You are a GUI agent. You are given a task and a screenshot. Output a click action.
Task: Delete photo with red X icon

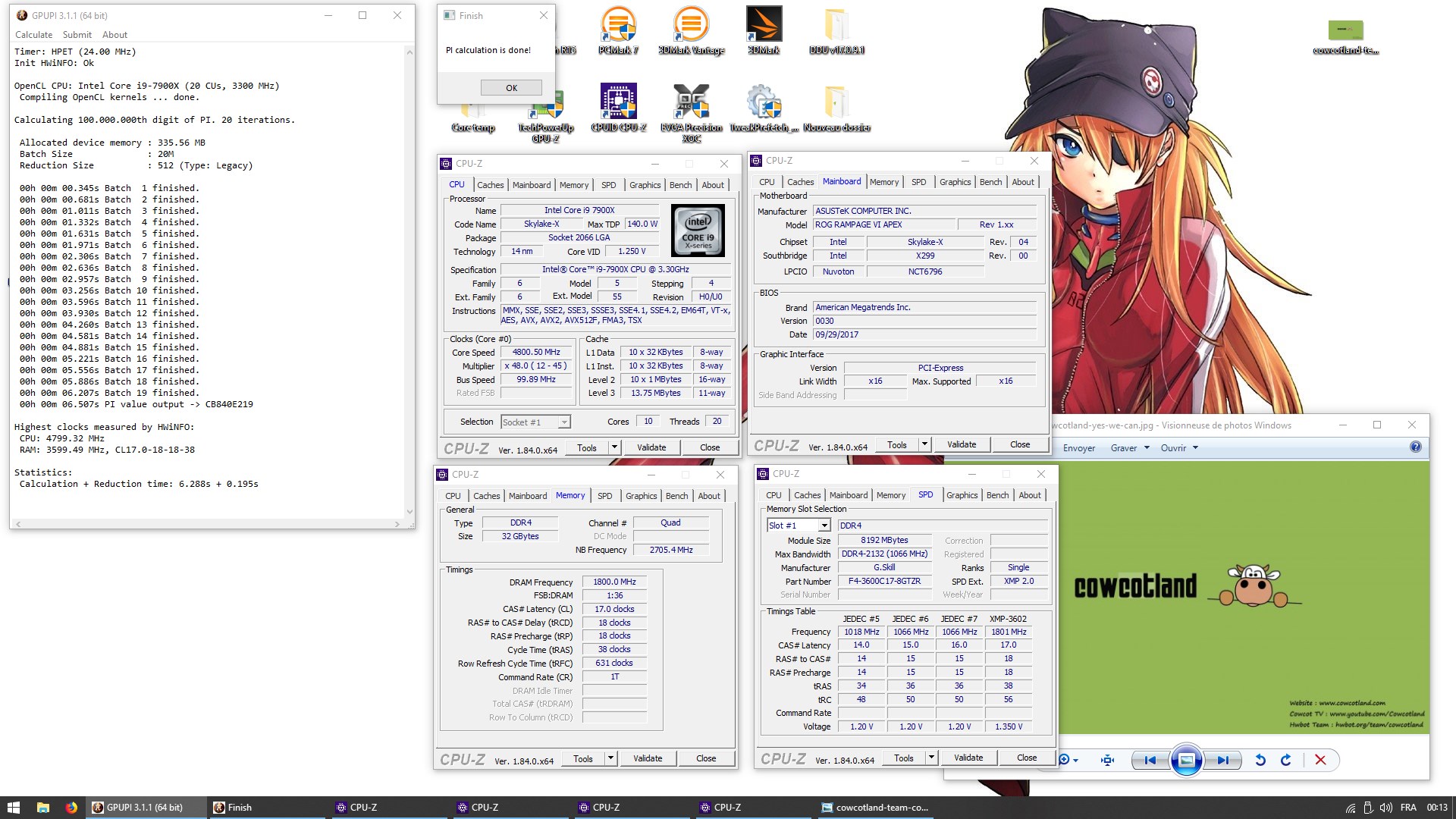coord(1320,760)
